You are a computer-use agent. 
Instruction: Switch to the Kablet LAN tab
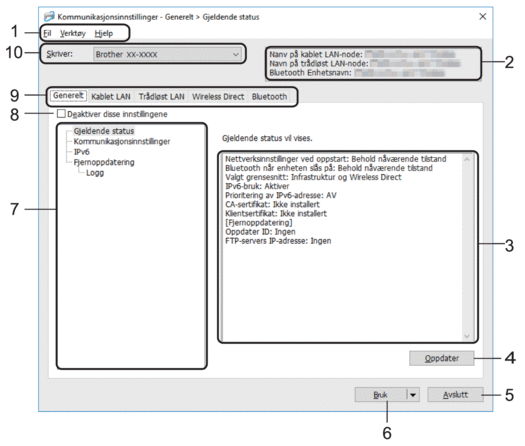(x=110, y=96)
